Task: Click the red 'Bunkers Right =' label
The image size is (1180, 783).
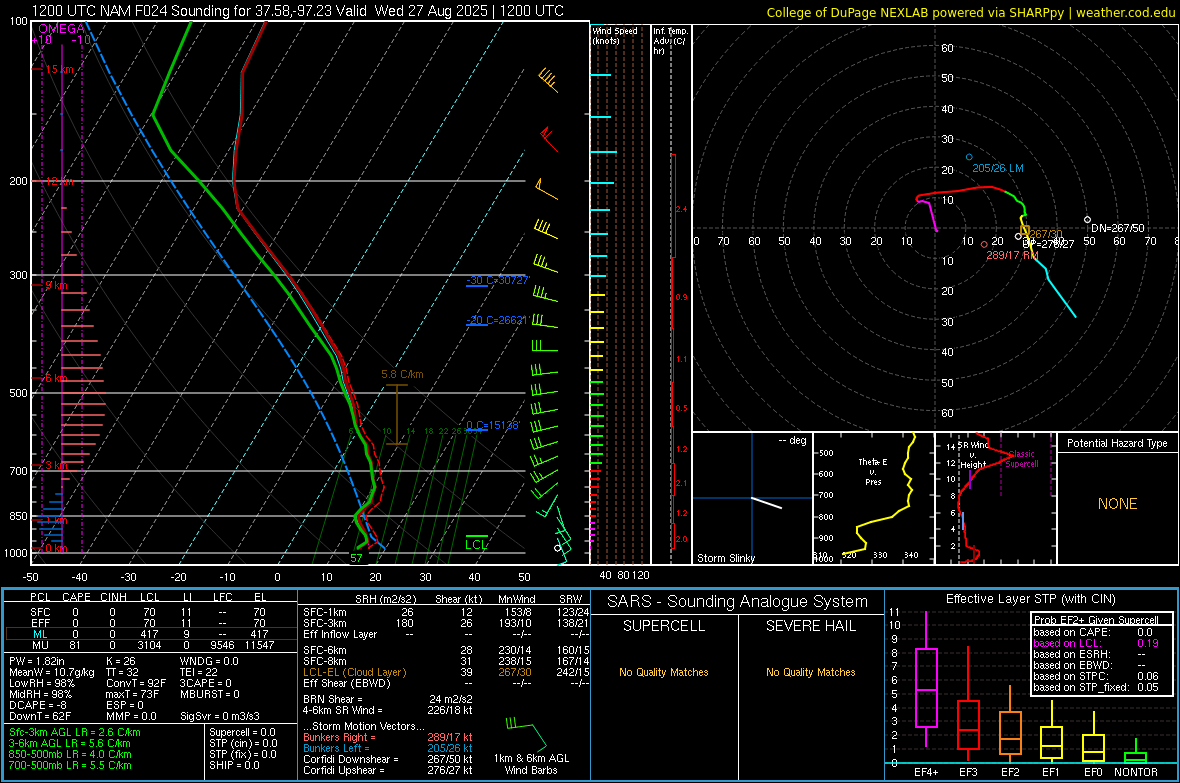Action: [x=339, y=737]
